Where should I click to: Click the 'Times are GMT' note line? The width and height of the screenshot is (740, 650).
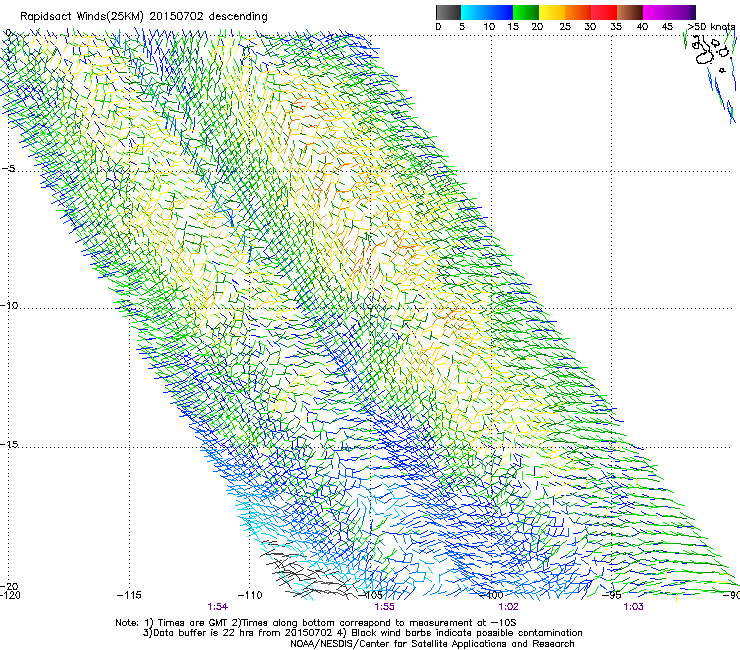tap(316, 623)
